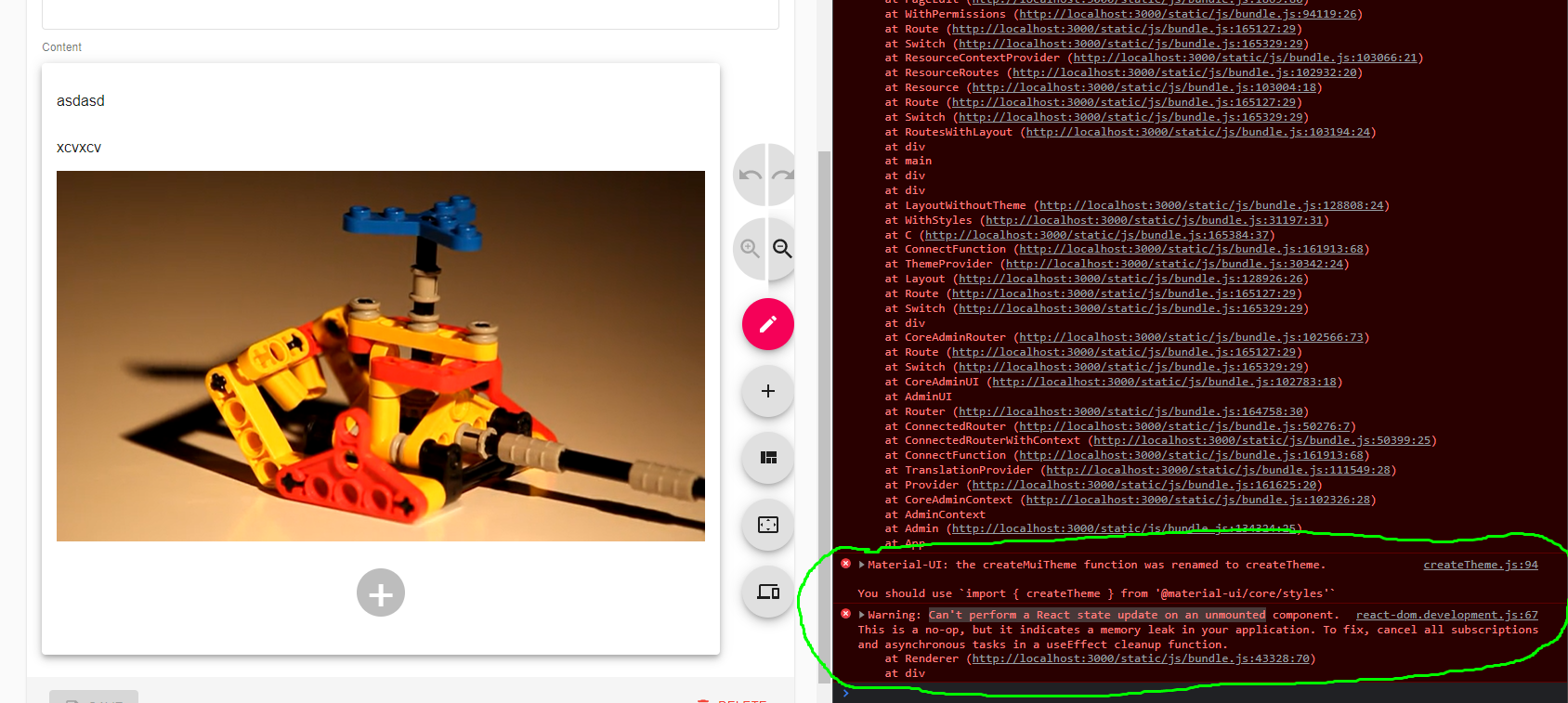Click the "You should use import { createTheme }" message
This screenshot has height=703, width=1568.
(x=1096, y=593)
